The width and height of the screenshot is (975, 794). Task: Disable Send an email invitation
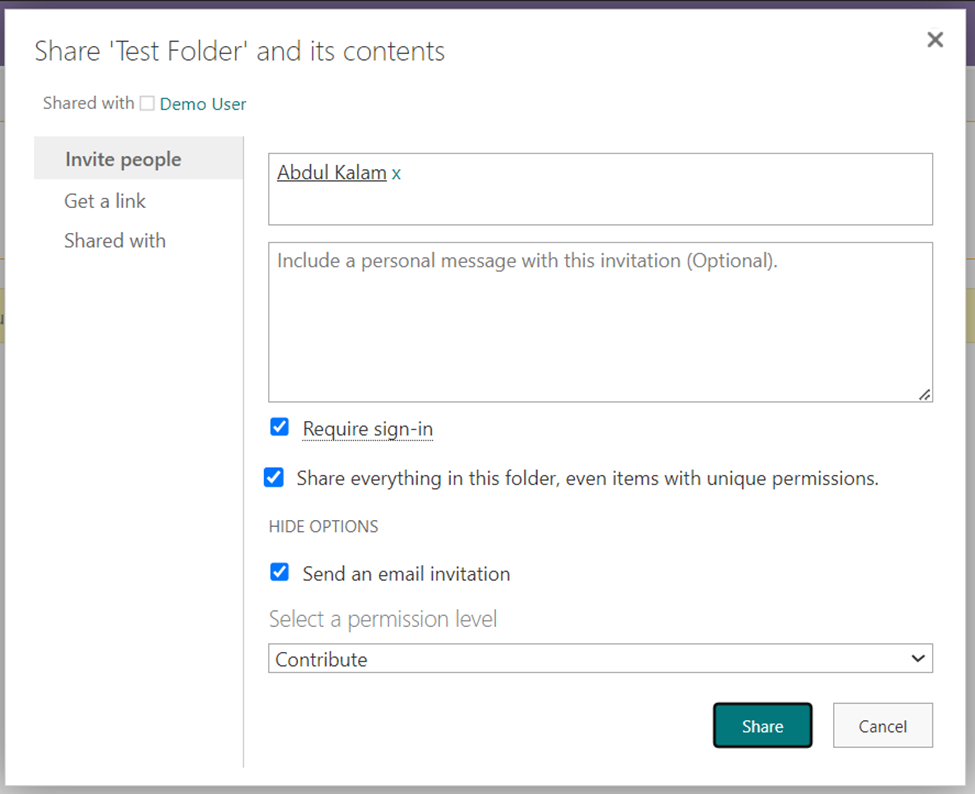pos(279,571)
